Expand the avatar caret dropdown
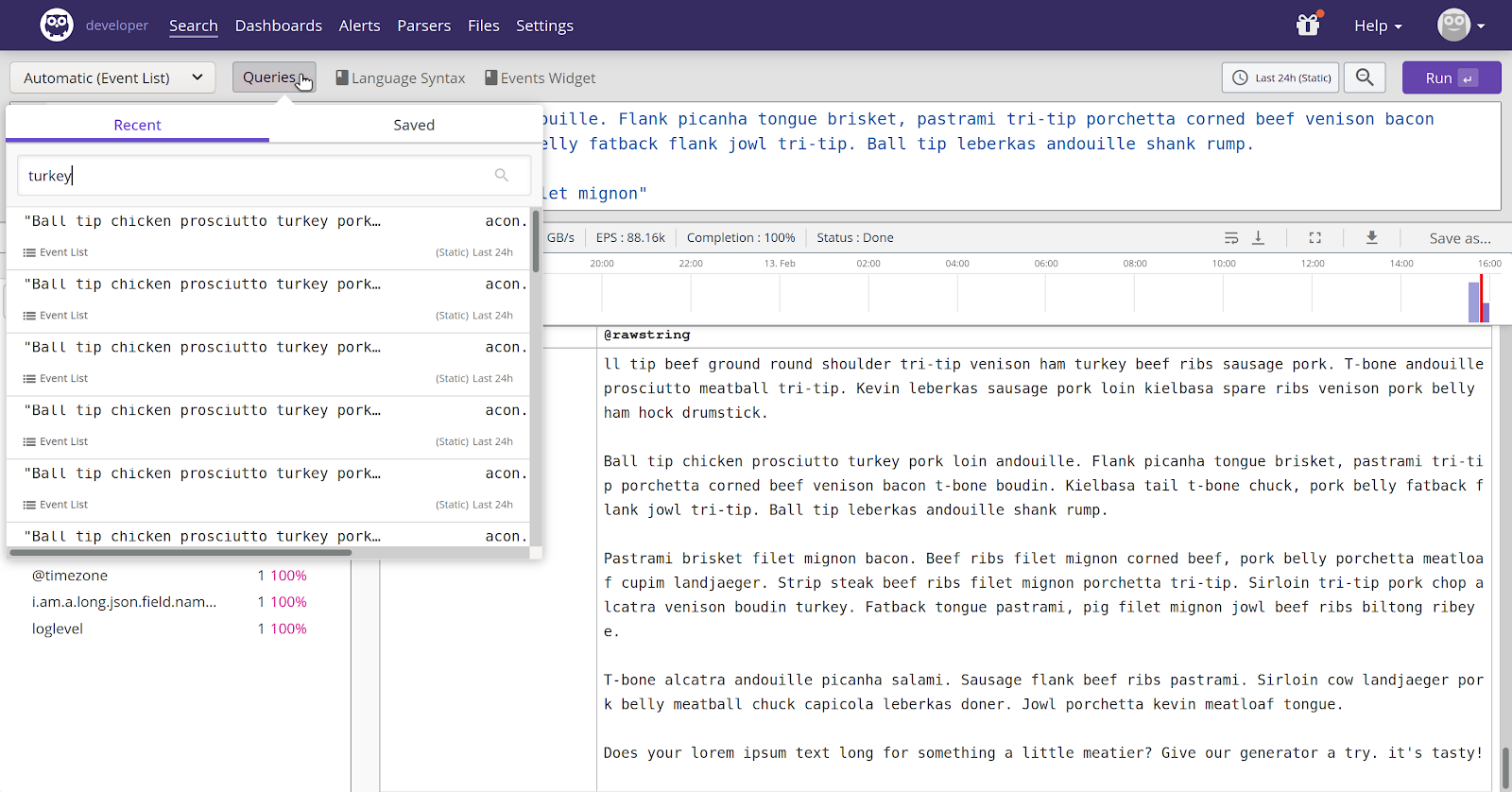 (1481, 26)
